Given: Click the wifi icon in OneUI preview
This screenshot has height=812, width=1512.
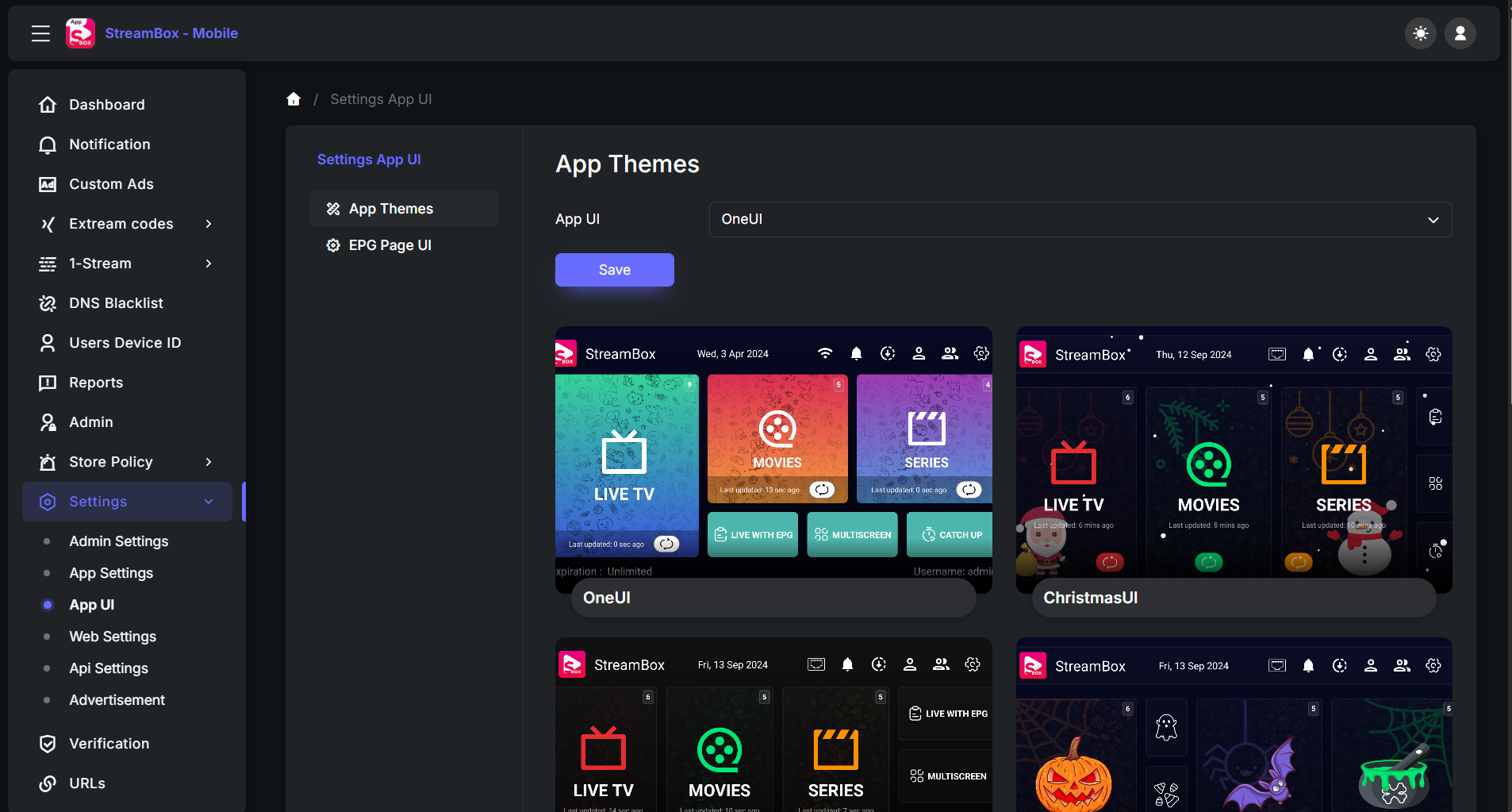Looking at the screenshot, I should [825, 353].
